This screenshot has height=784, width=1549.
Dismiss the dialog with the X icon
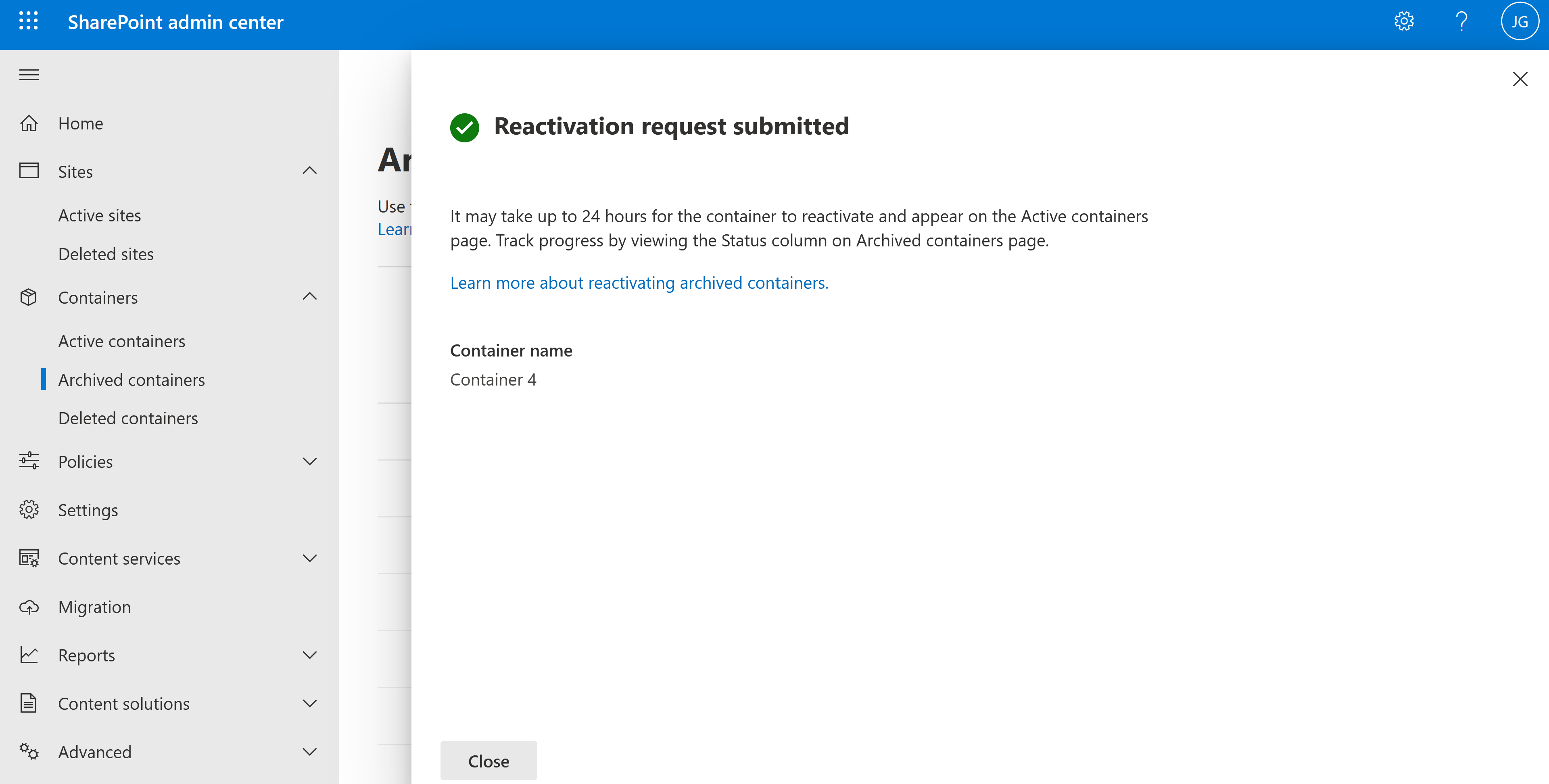pos(1520,79)
